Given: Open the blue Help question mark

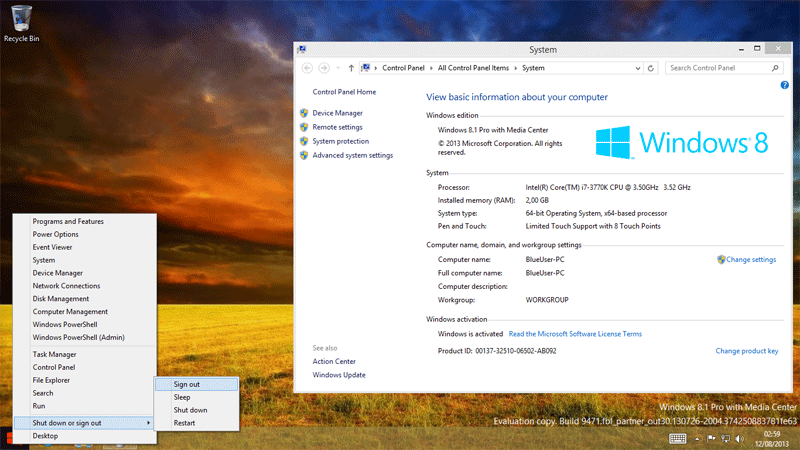Looking at the screenshot, I should 785,85.
